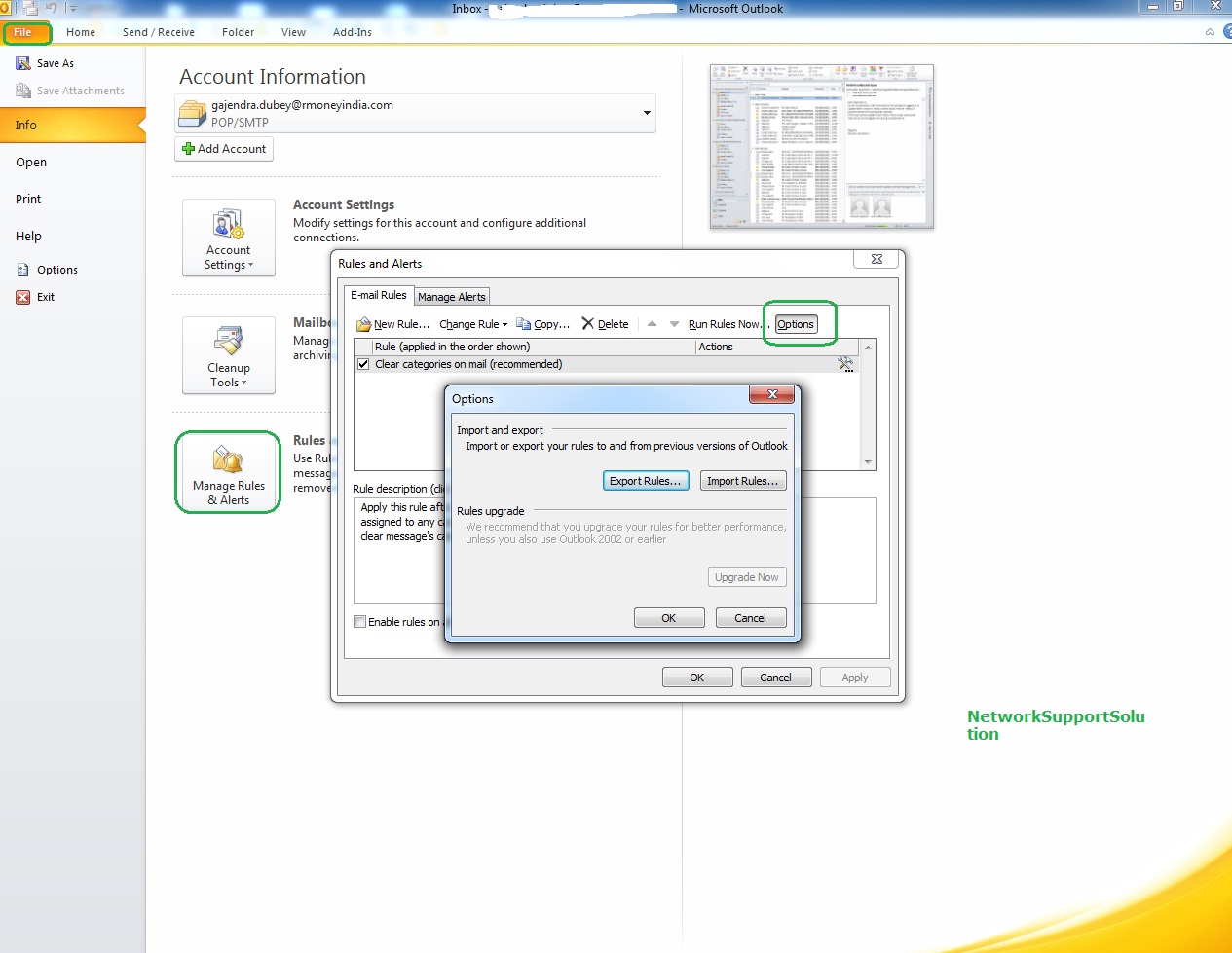Expand the email account dropdown
The height and width of the screenshot is (953, 1232).
point(647,113)
